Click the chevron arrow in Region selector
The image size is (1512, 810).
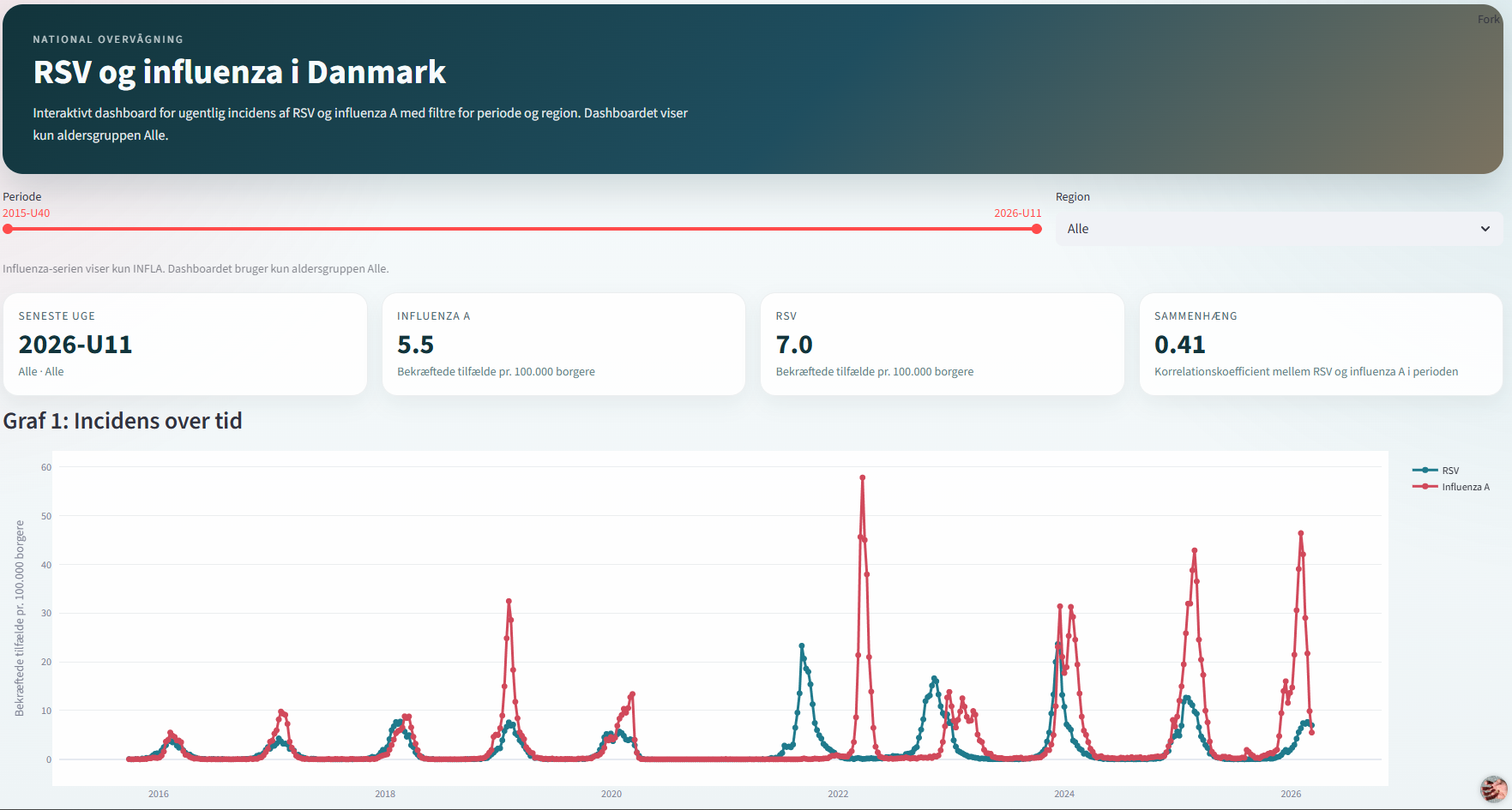1485,229
